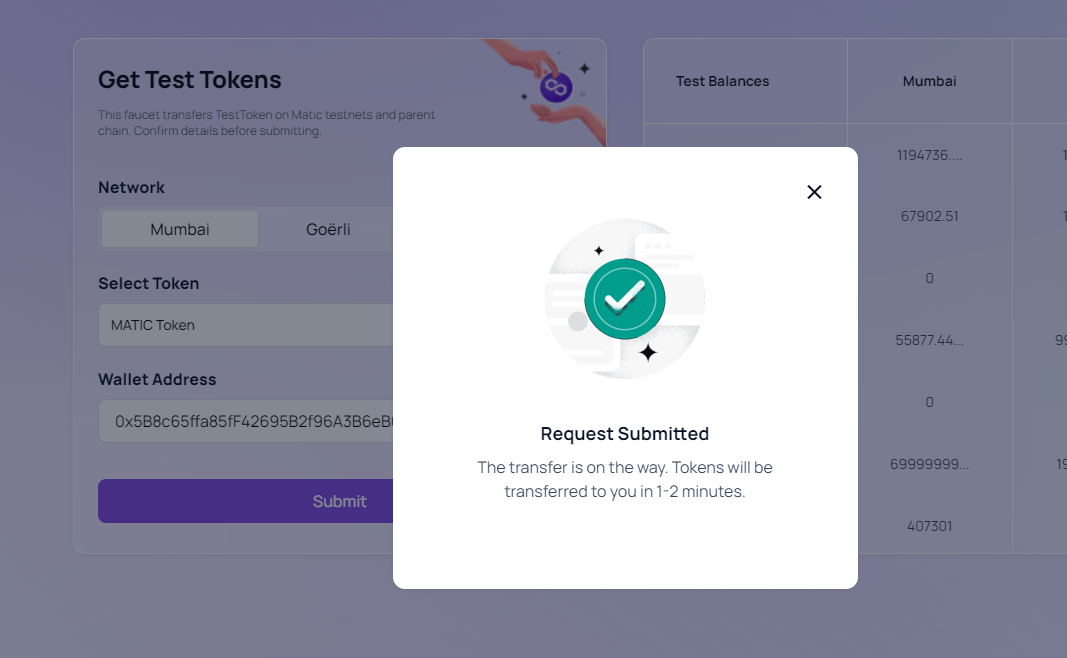Click the 67902.51 balance cell

[929, 216]
